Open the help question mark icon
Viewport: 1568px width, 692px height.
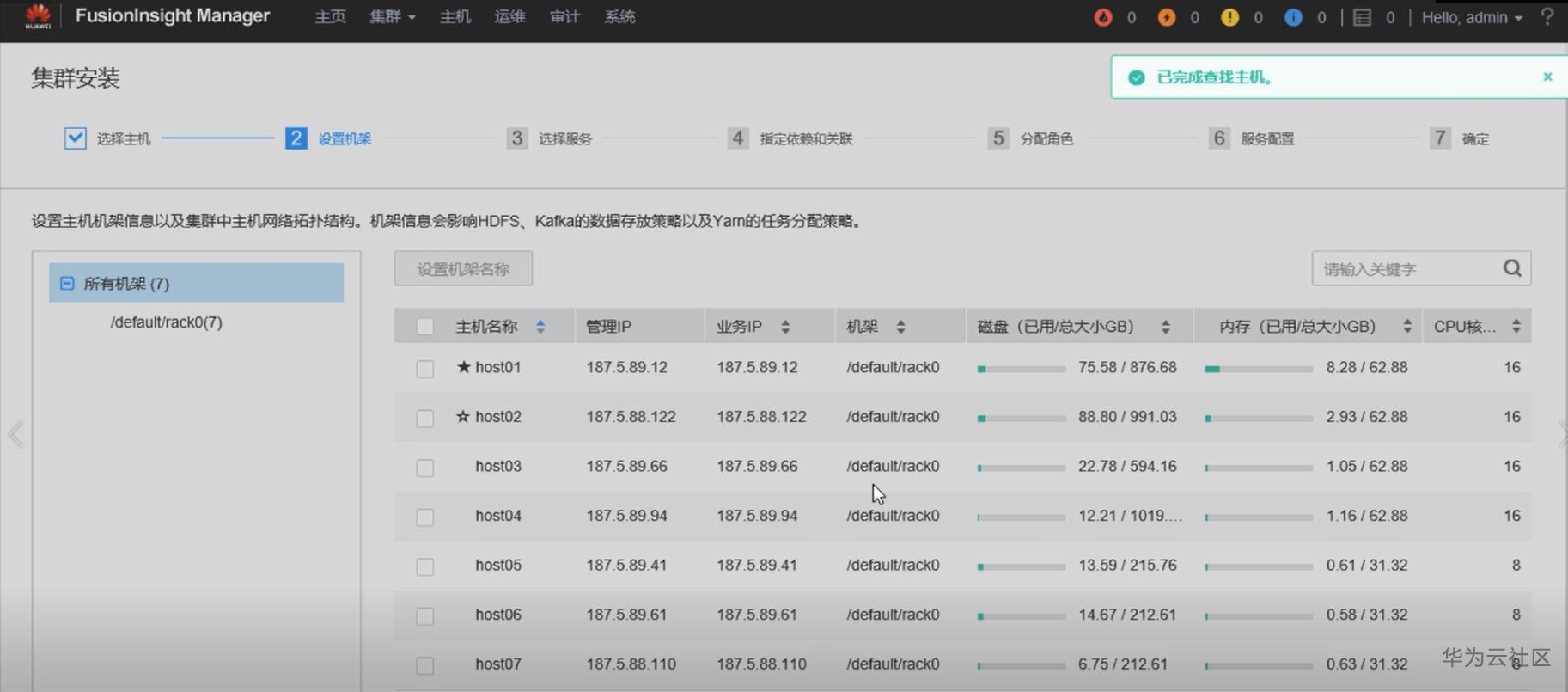[x=1547, y=17]
